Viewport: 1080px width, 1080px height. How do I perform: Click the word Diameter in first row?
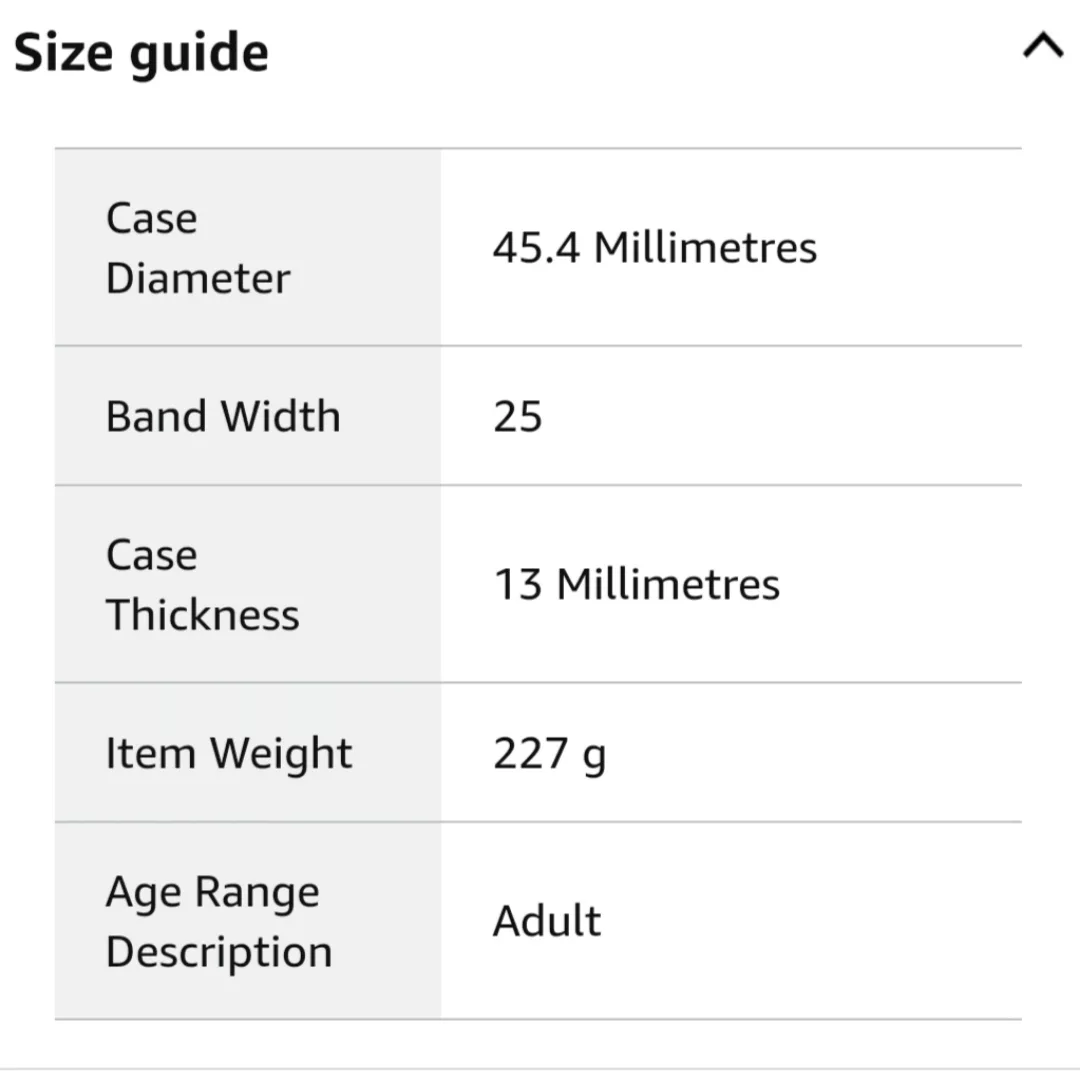coord(197,278)
